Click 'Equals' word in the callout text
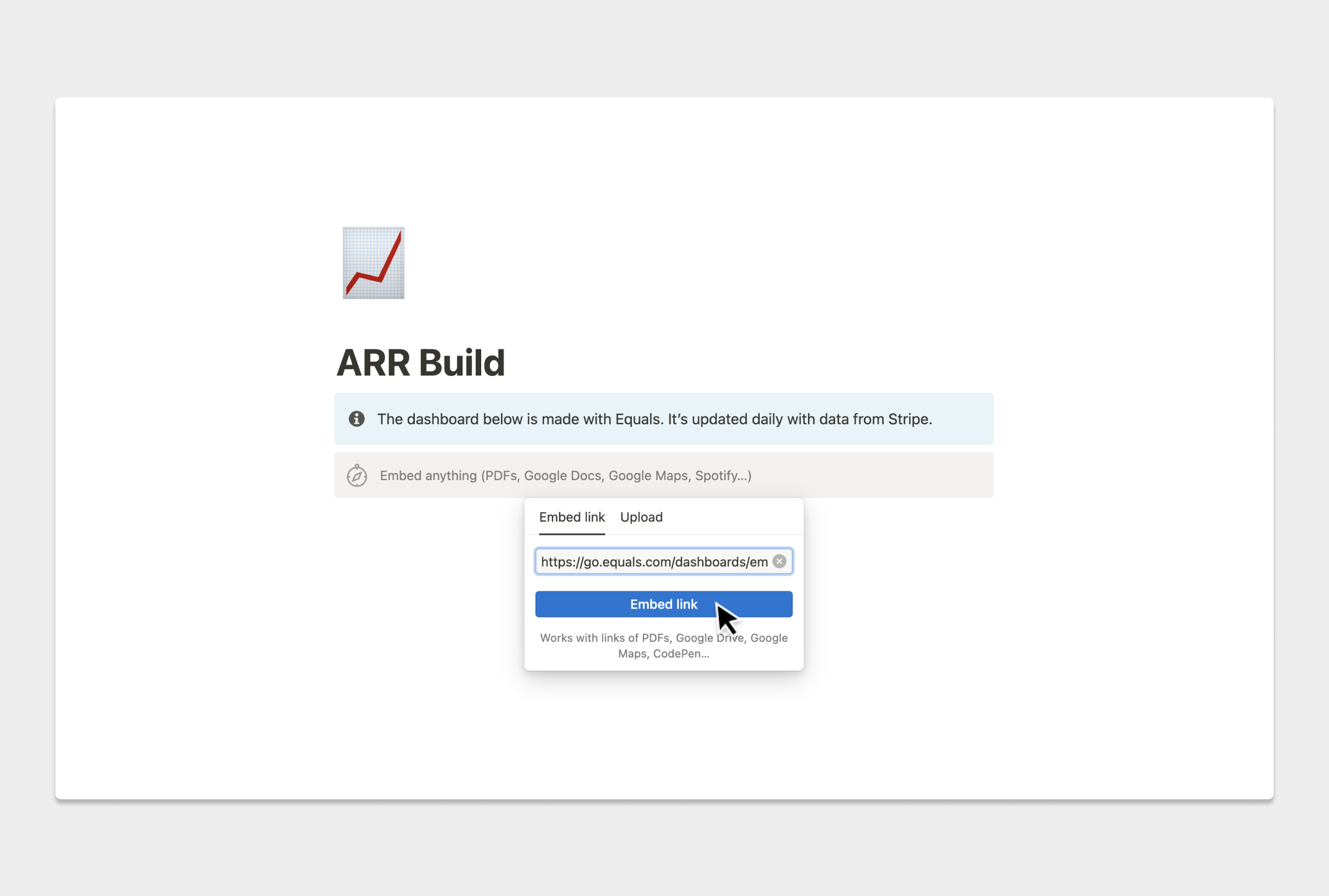Viewport: 1329px width, 896px height. [x=638, y=419]
